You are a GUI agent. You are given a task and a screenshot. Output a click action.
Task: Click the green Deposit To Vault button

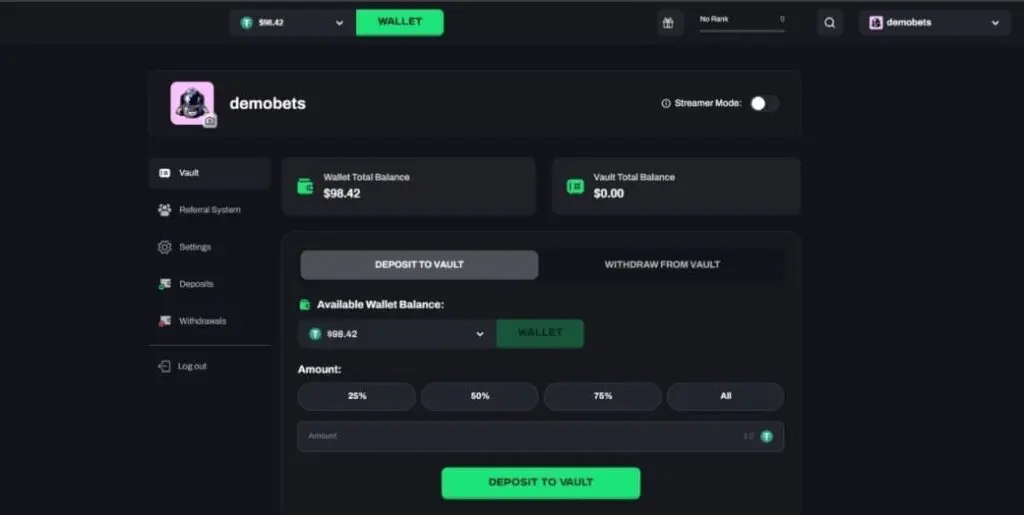(x=541, y=482)
